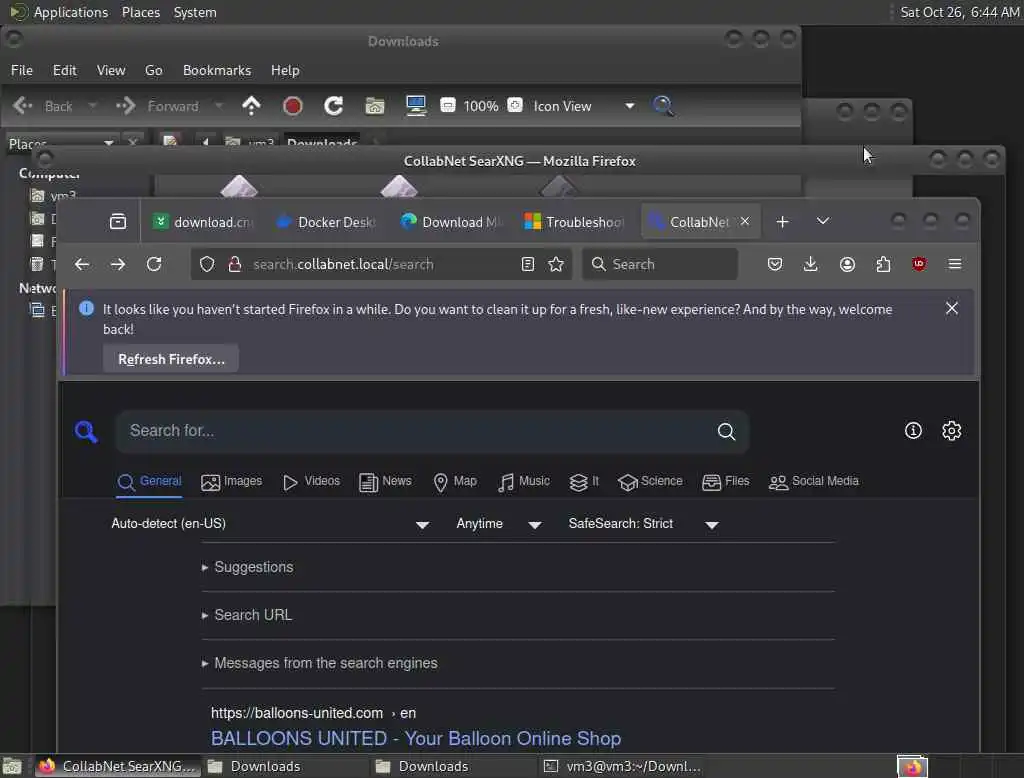Select the News search category
Image resolution: width=1024 pixels, height=778 pixels.
tap(385, 481)
